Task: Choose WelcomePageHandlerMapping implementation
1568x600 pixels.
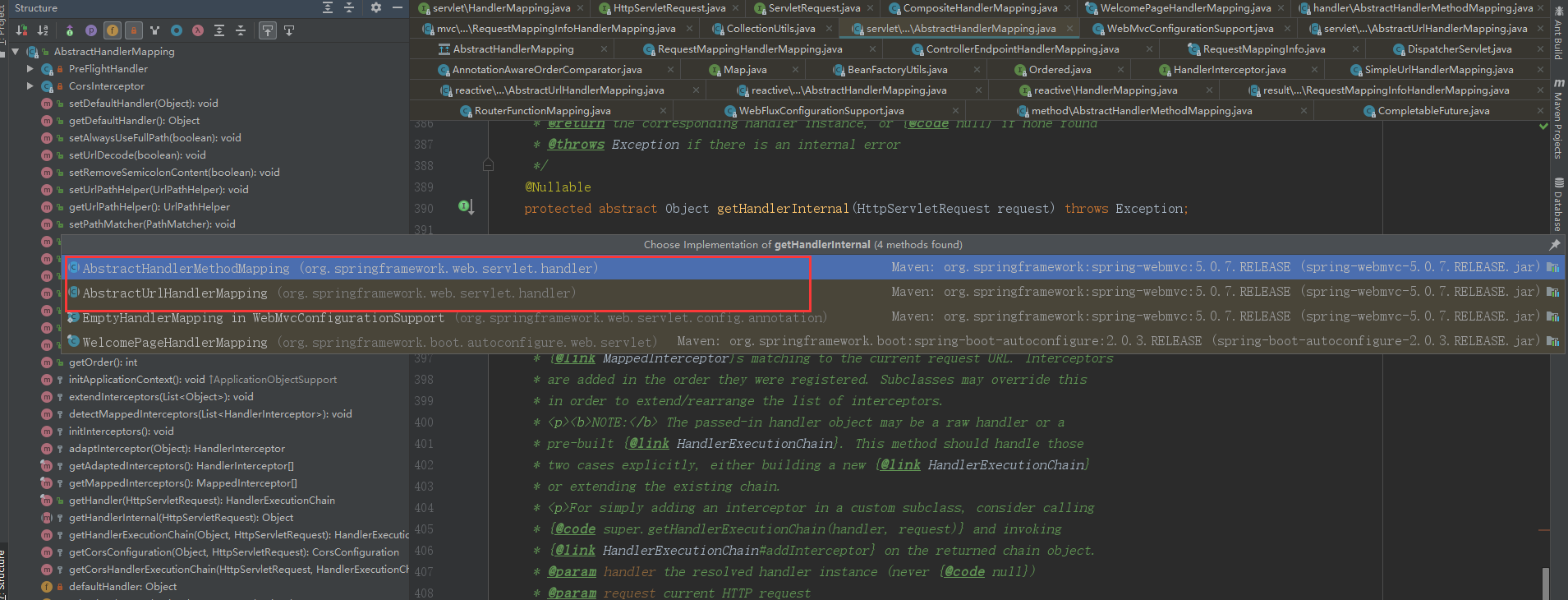Action: click(x=814, y=342)
